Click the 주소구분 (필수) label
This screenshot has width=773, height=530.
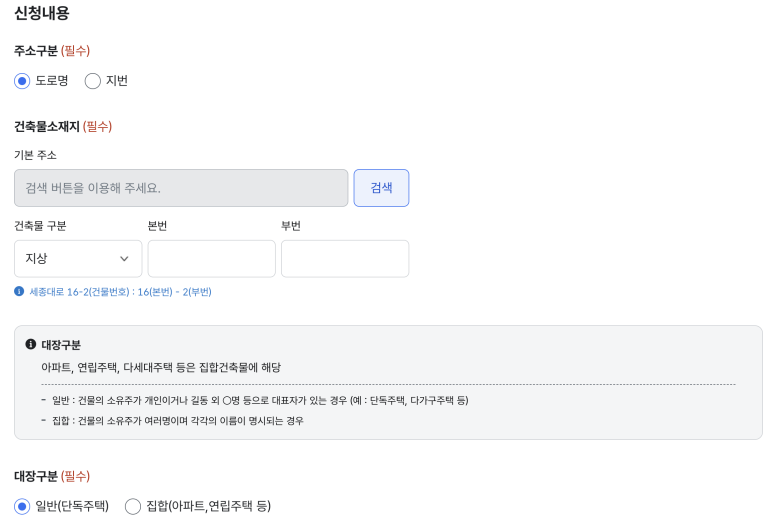pos(52,51)
